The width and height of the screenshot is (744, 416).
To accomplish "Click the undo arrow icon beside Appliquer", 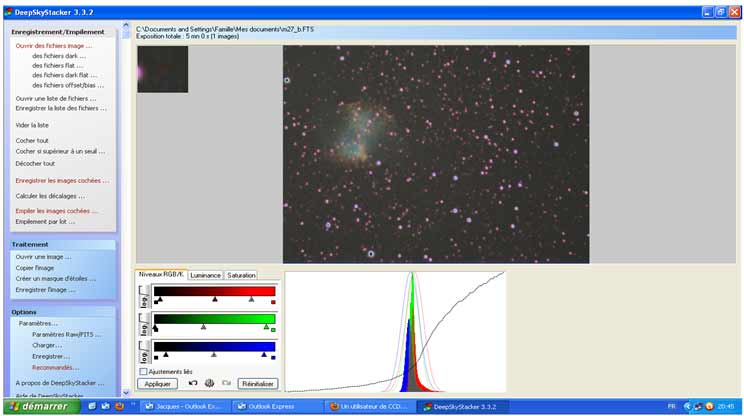I will click(193, 383).
